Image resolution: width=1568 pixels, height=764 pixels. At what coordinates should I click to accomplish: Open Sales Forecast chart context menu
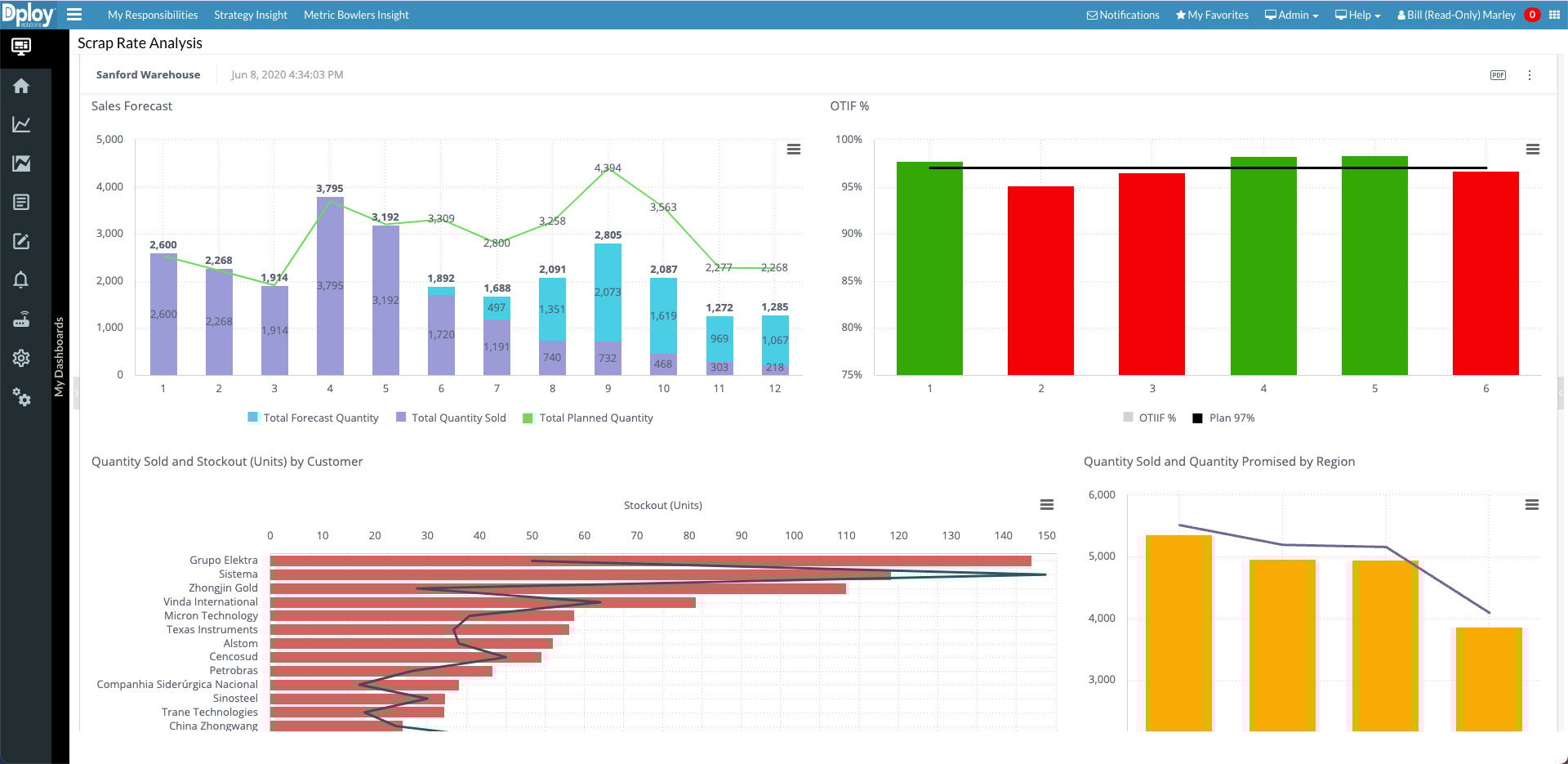[794, 150]
